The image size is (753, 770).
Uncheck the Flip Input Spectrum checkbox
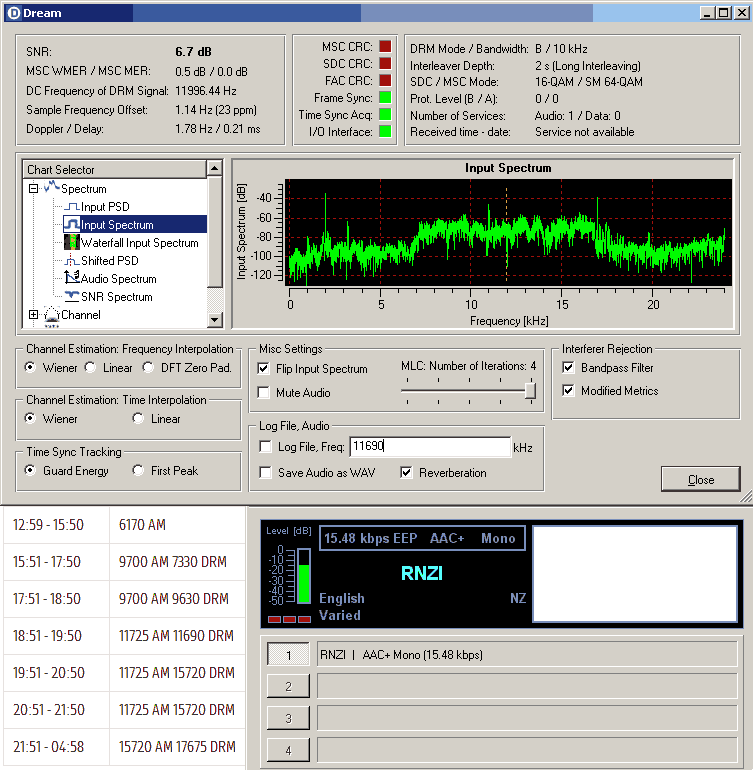pos(265,369)
